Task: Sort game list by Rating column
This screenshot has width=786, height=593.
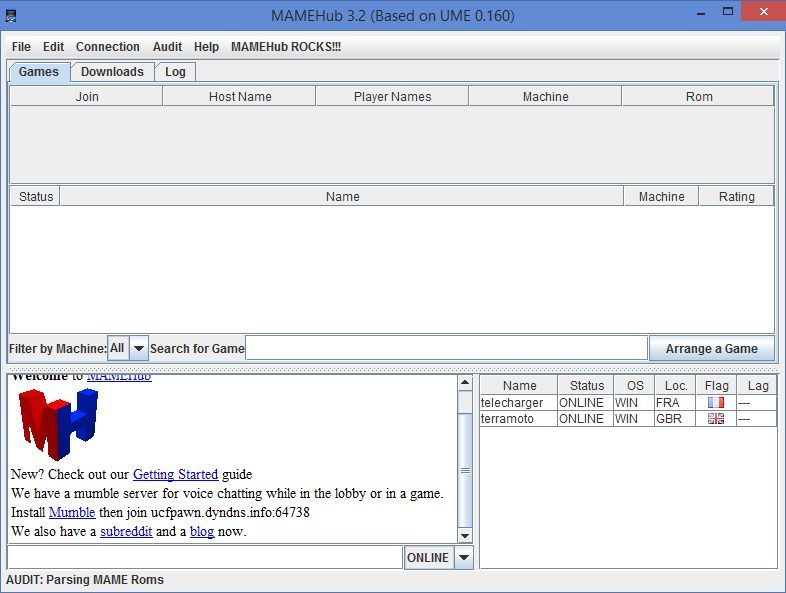Action: 736,196
